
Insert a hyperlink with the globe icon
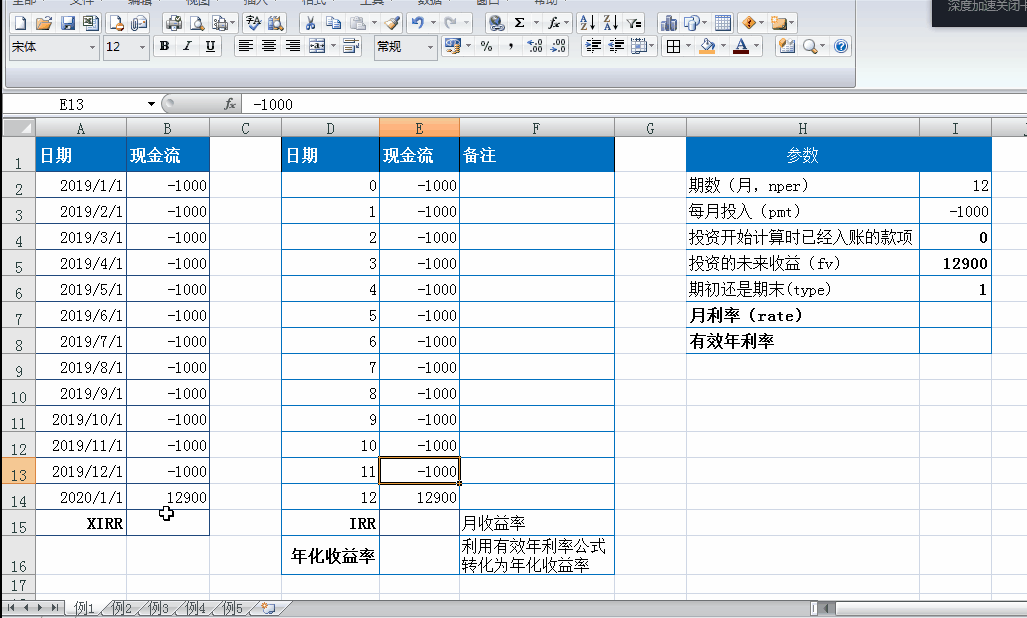pos(496,24)
